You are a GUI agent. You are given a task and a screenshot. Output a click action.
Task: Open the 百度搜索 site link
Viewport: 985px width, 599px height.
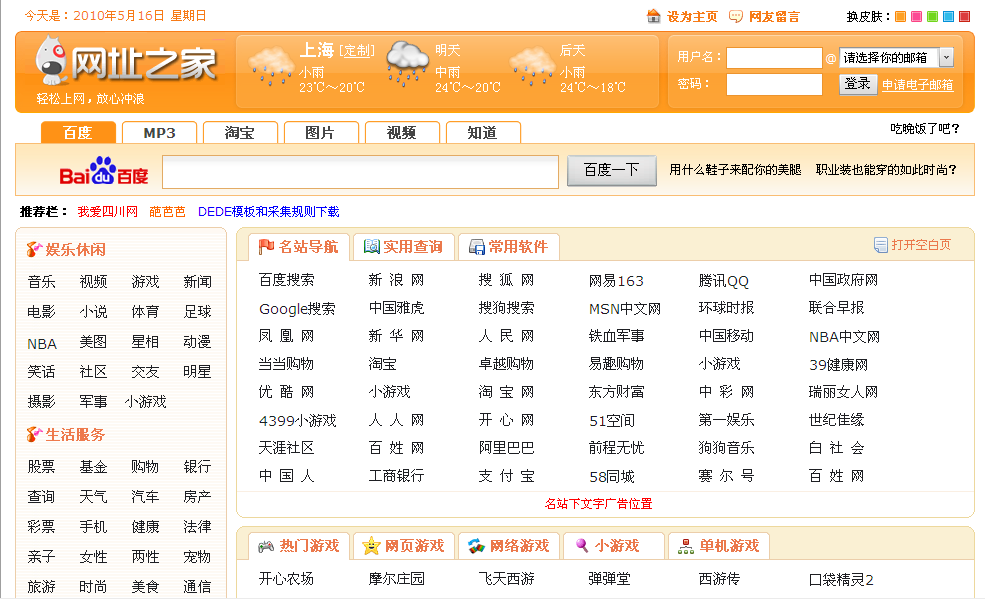pyautogui.click(x=286, y=280)
